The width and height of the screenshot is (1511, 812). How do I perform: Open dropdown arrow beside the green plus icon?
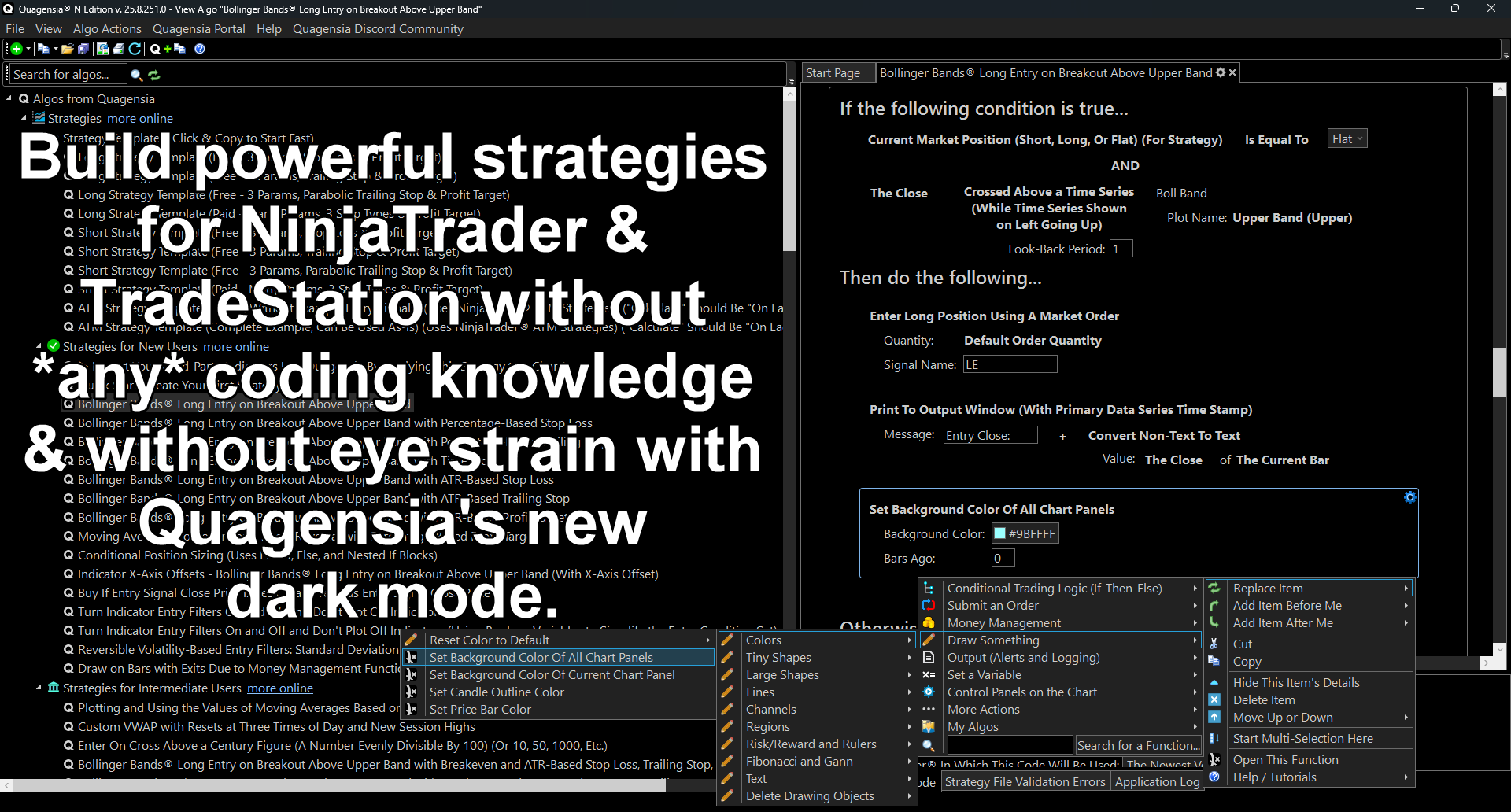click(28, 49)
